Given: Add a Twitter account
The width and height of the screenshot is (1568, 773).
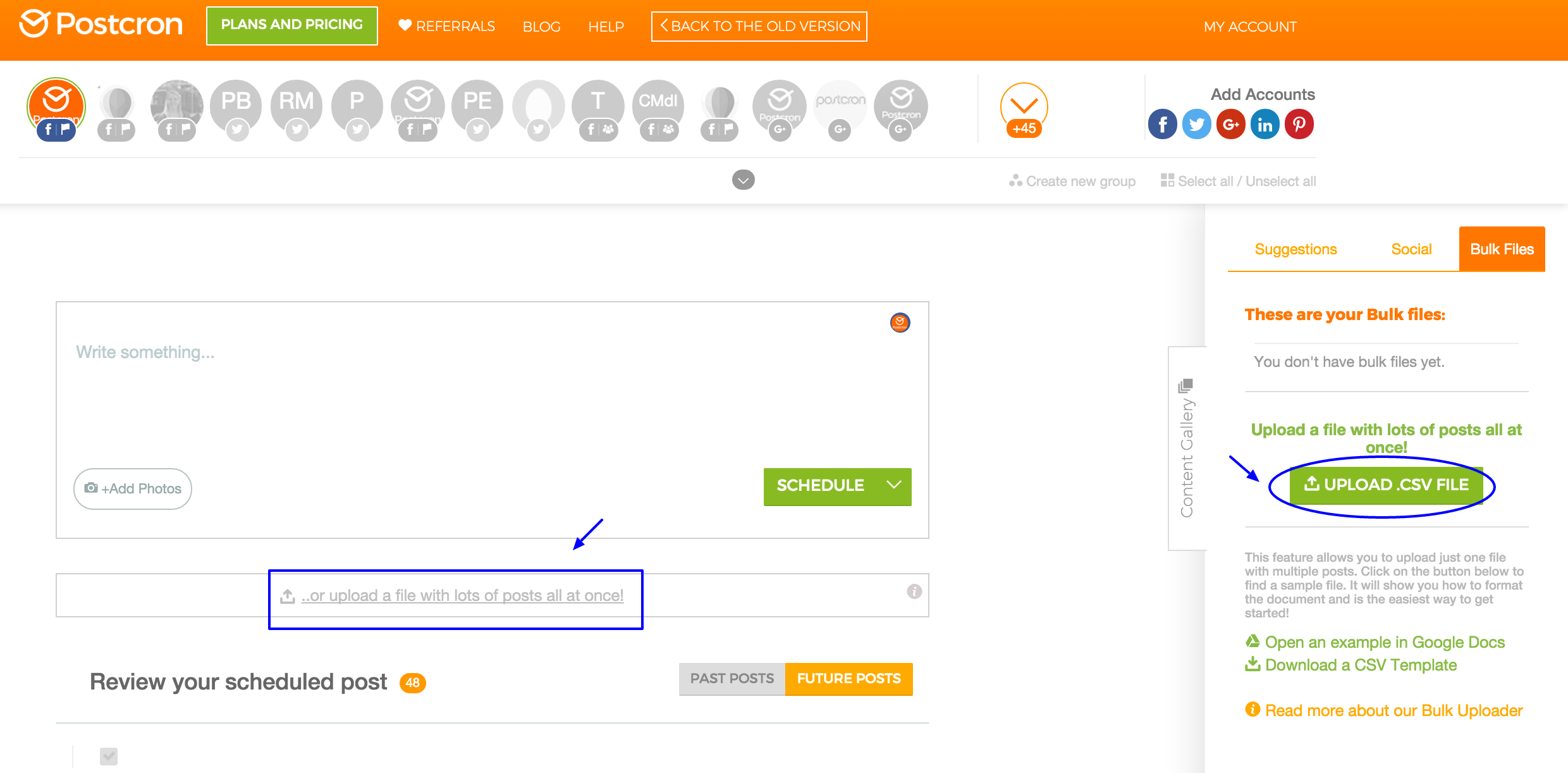Looking at the screenshot, I should pos(1196,124).
